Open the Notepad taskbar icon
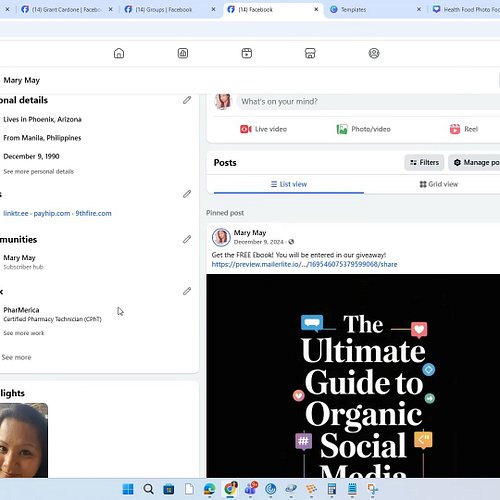 coord(352,489)
